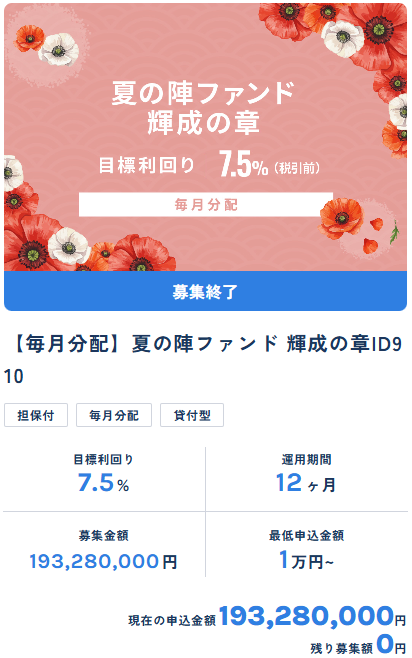Click the banner title 輝成の章 text
Viewport: 412px width, 658px height.
click(x=203, y=123)
